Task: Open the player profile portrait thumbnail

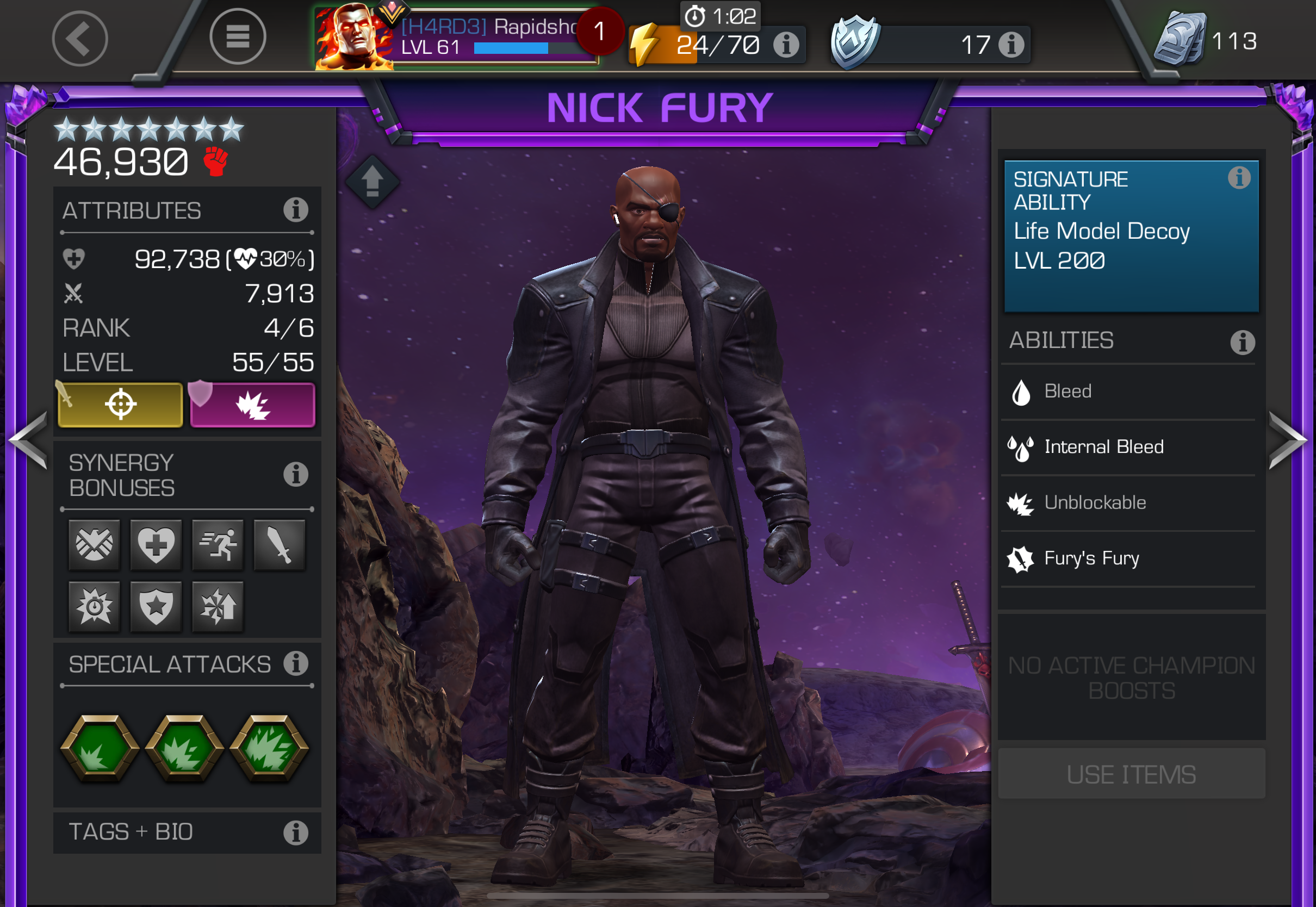Action: [x=355, y=36]
